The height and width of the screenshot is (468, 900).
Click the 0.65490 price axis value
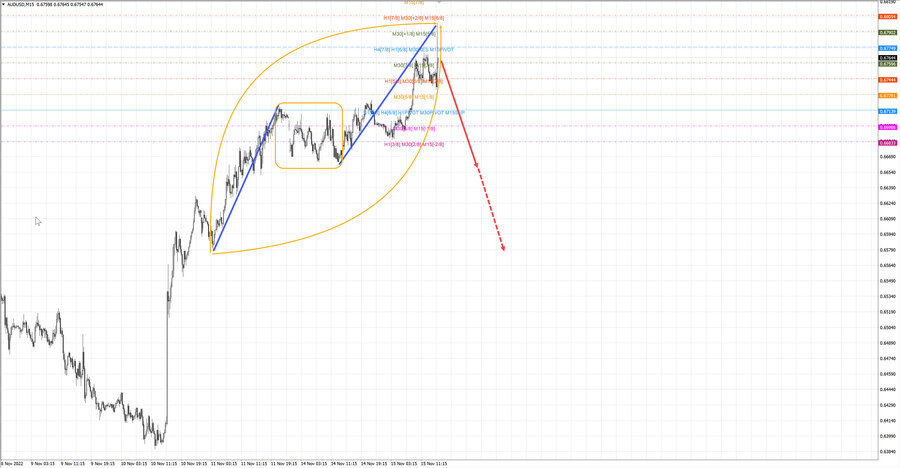tap(887, 281)
